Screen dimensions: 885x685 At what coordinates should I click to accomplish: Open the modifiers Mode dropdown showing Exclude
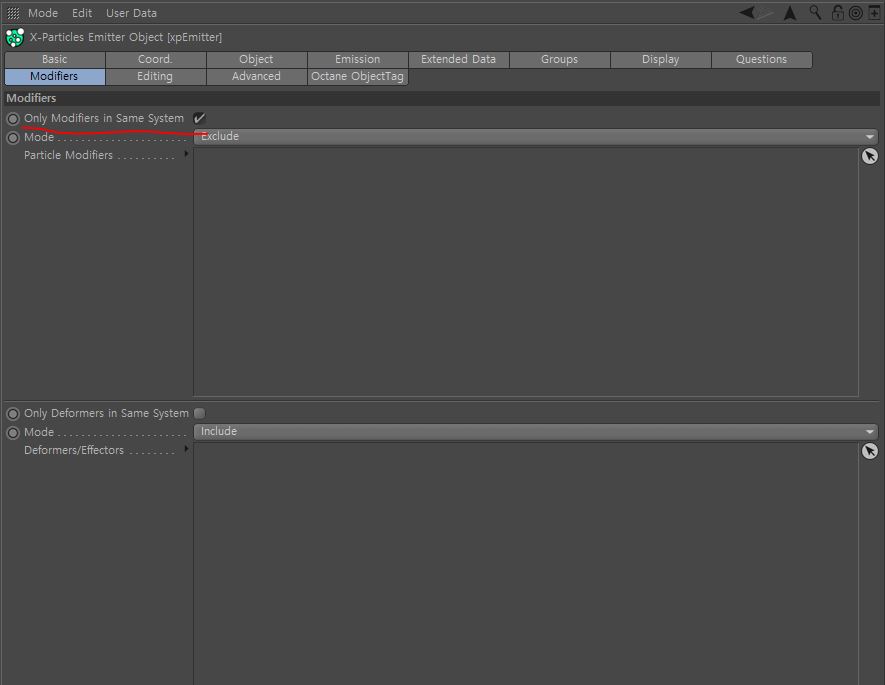pyautogui.click(x=536, y=137)
